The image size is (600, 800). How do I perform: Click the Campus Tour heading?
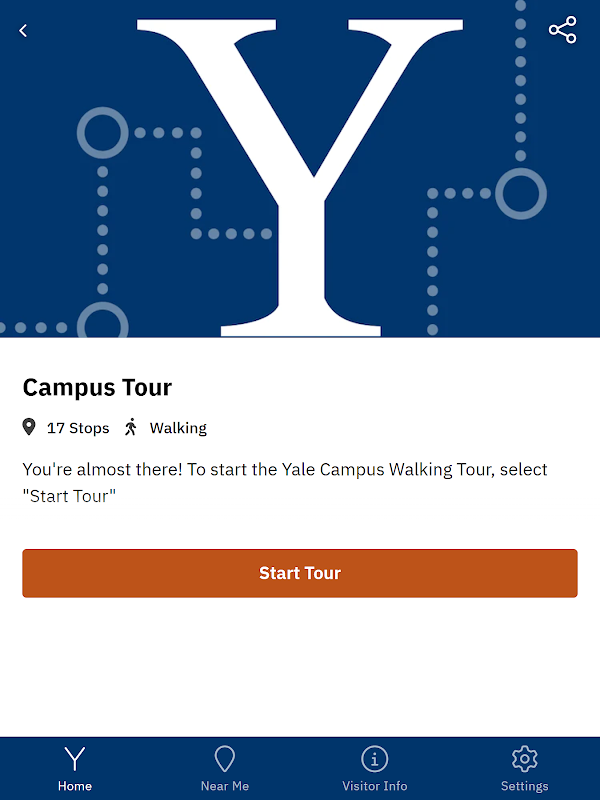(97, 387)
